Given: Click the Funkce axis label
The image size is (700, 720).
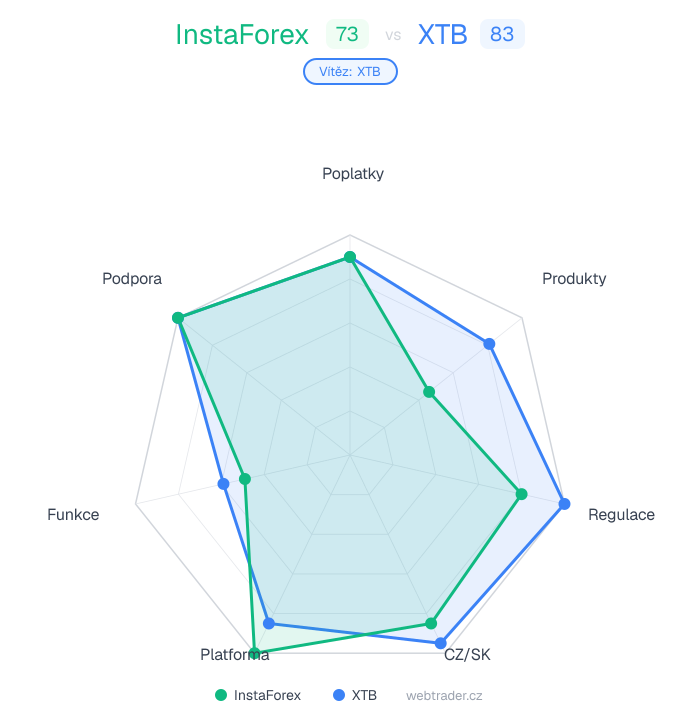Looking at the screenshot, I should click(x=73, y=515).
